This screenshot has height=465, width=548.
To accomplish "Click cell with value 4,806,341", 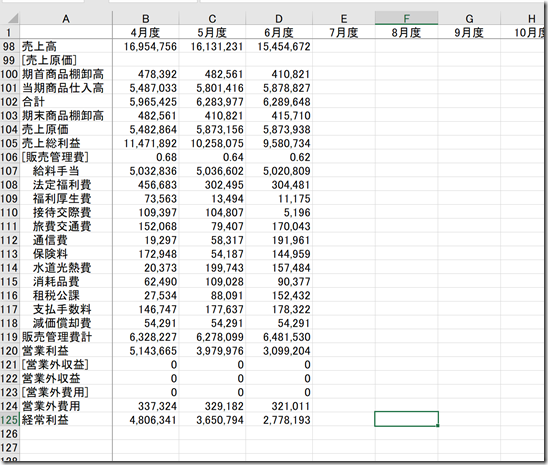I will tap(146, 420).
